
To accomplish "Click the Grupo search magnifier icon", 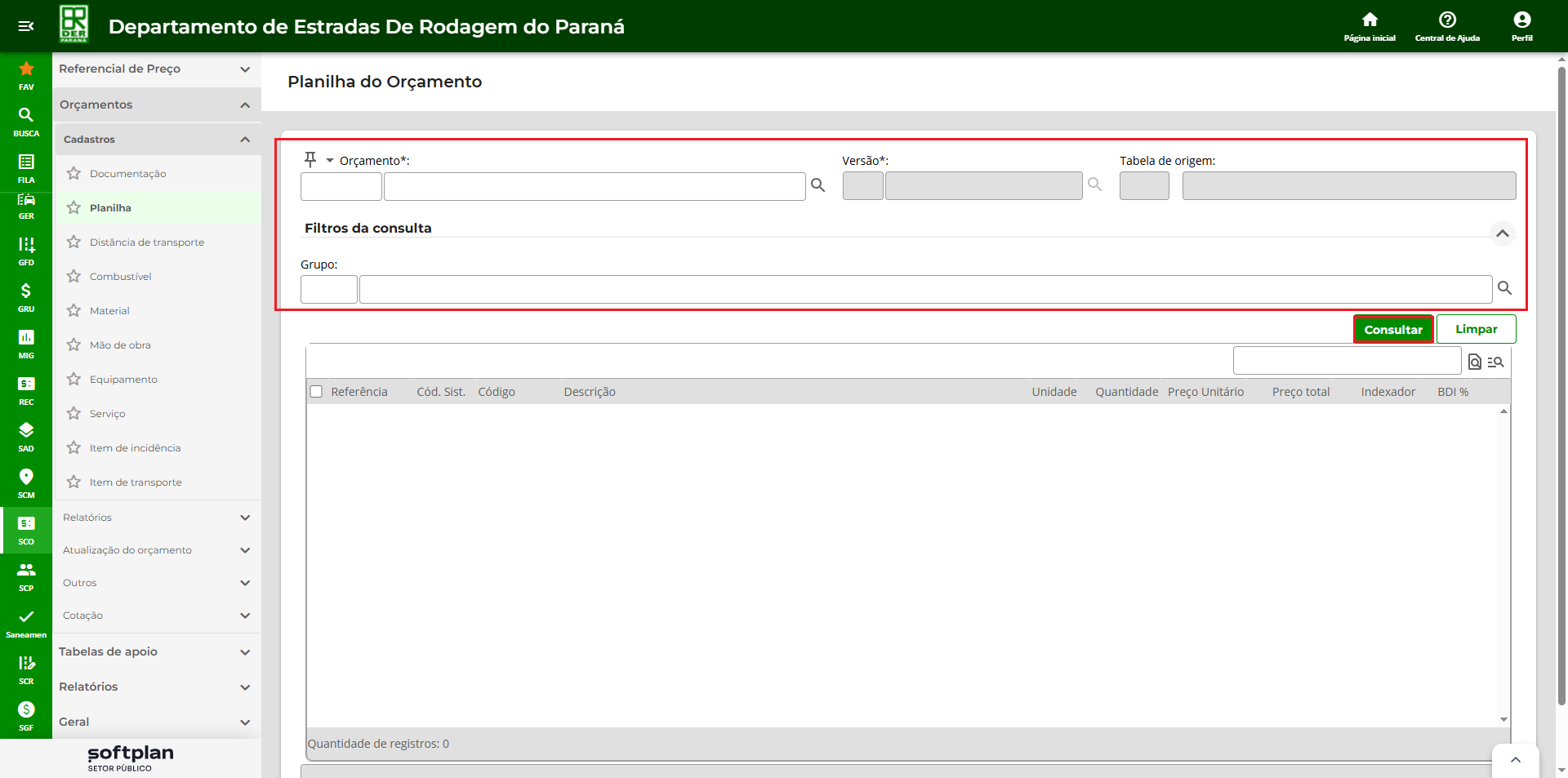I will pyautogui.click(x=1504, y=289).
